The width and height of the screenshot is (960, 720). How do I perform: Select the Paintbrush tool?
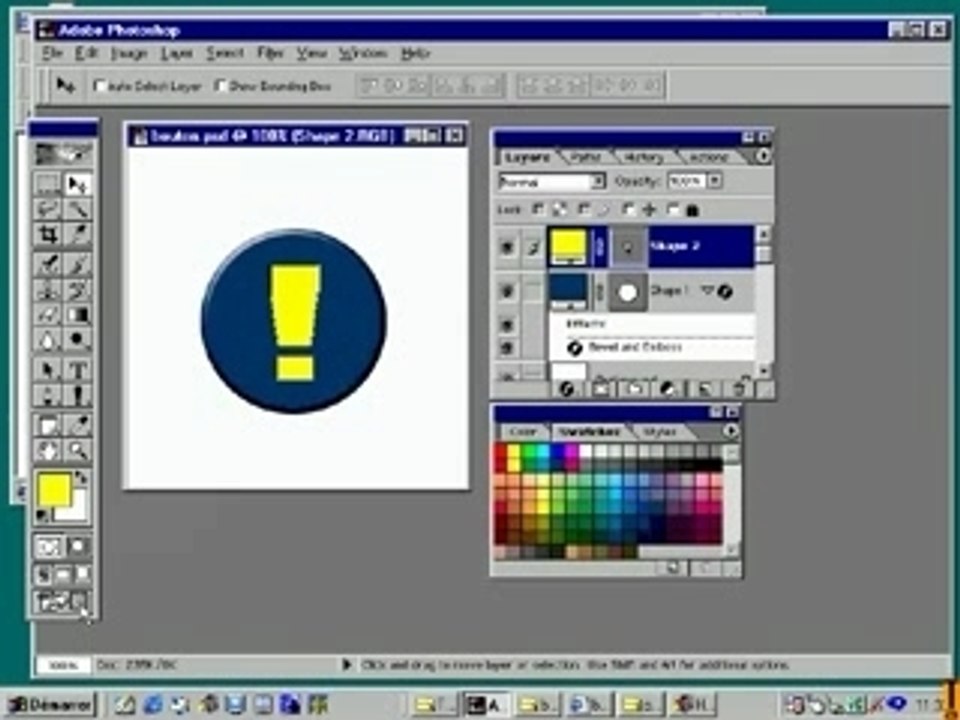[78, 264]
